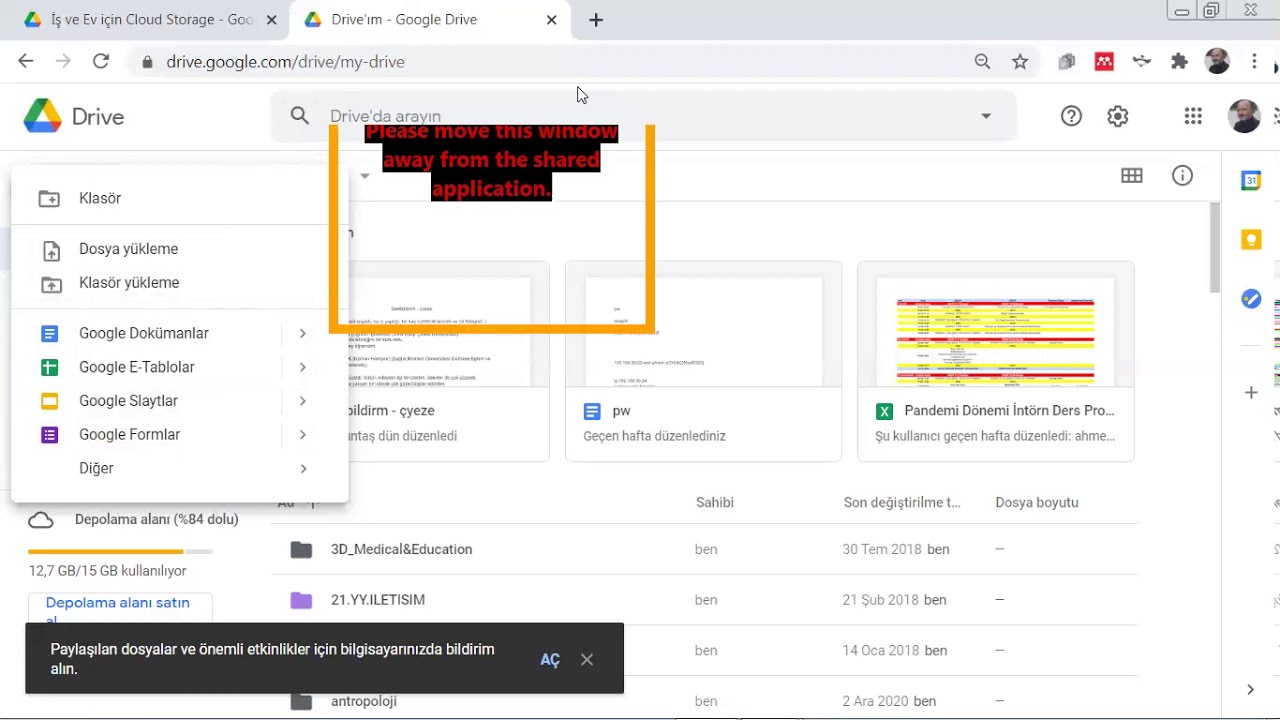The image size is (1280, 720).
Task: Expand Google Dokümanlar submenu arrow
Action: [302, 333]
